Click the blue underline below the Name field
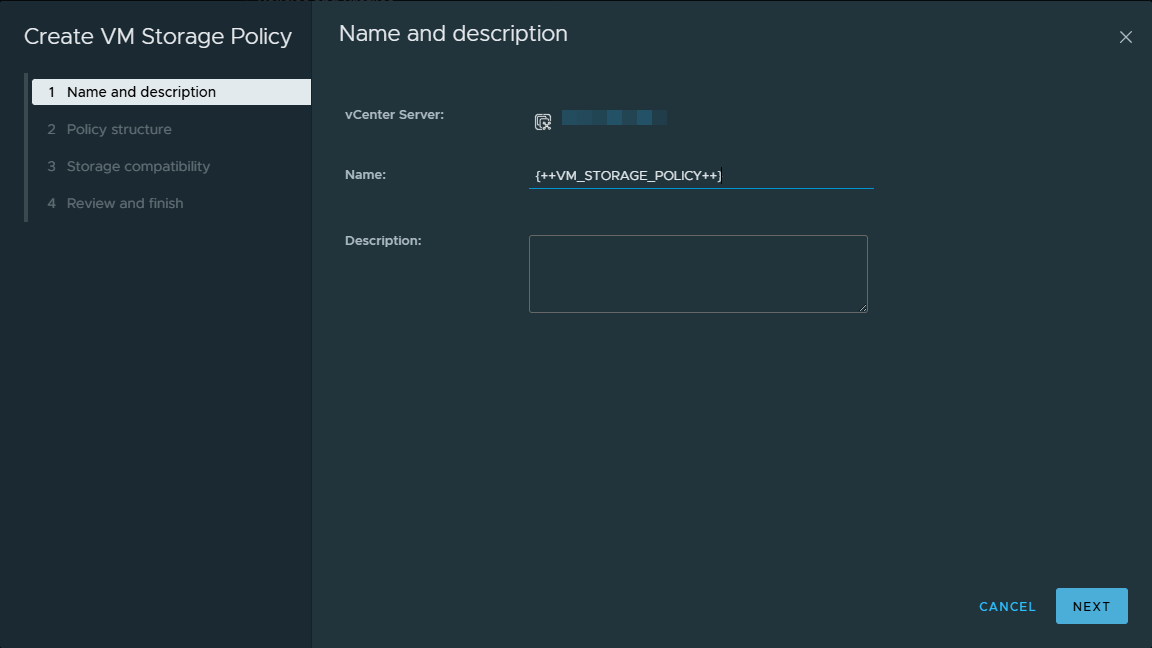The image size is (1152, 648). coord(700,188)
